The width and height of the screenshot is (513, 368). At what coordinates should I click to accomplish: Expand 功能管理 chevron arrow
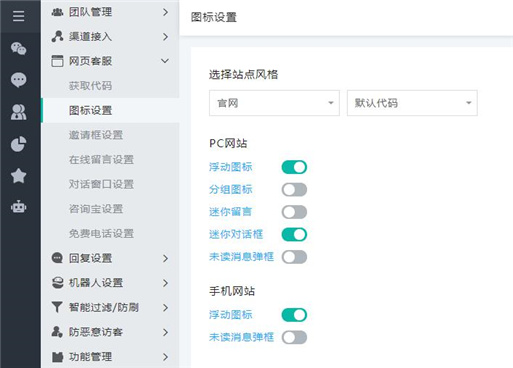tap(165, 357)
